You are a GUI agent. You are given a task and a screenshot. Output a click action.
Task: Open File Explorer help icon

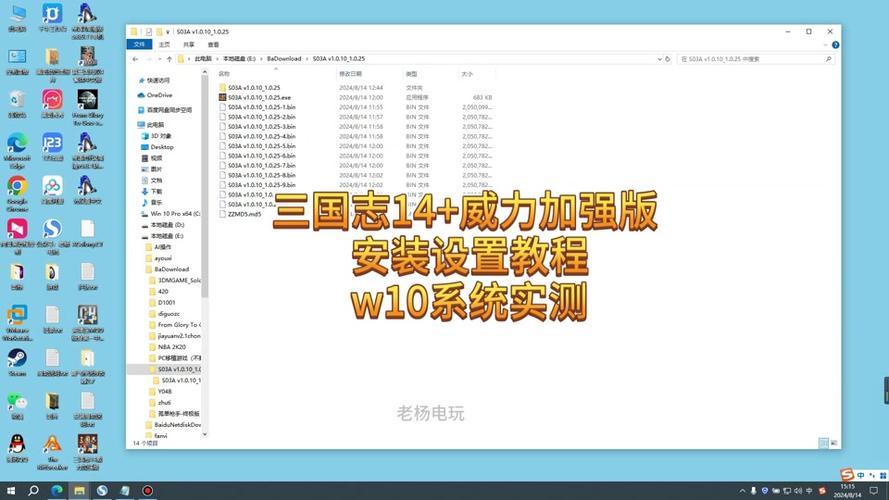click(x=835, y=45)
